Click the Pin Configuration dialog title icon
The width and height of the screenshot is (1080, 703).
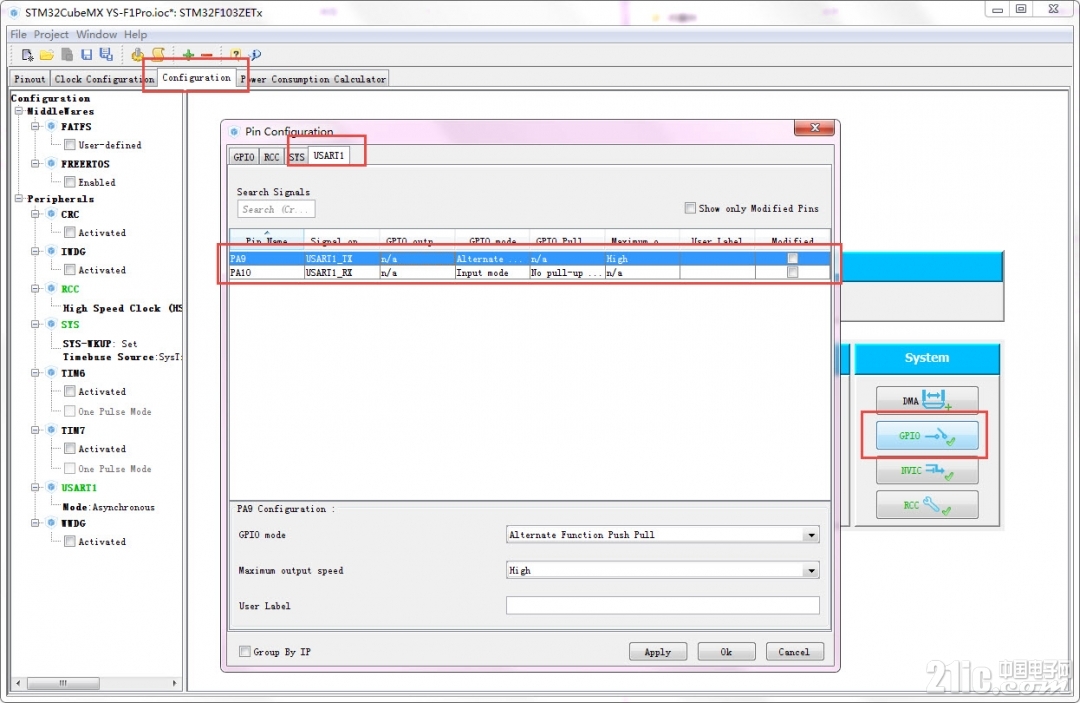(x=234, y=132)
